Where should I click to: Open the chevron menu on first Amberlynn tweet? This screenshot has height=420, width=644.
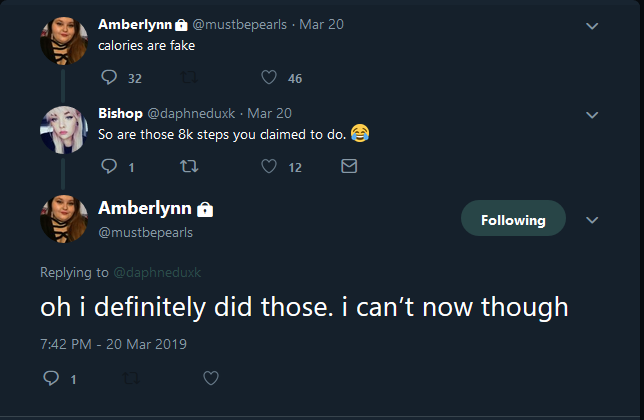pos(592,26)
